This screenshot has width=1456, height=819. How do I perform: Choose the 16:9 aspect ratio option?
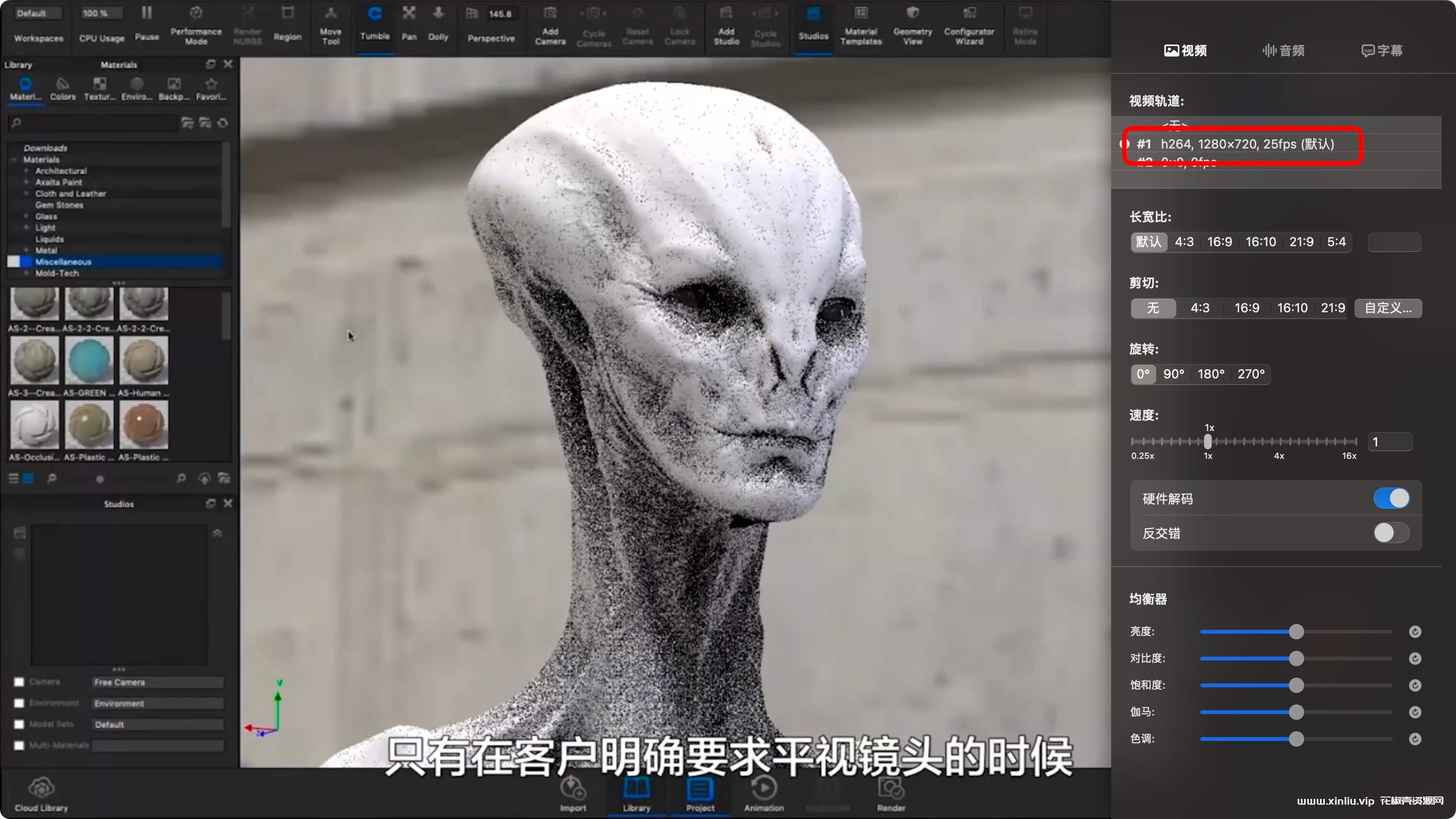click(x=1219, y=242)
